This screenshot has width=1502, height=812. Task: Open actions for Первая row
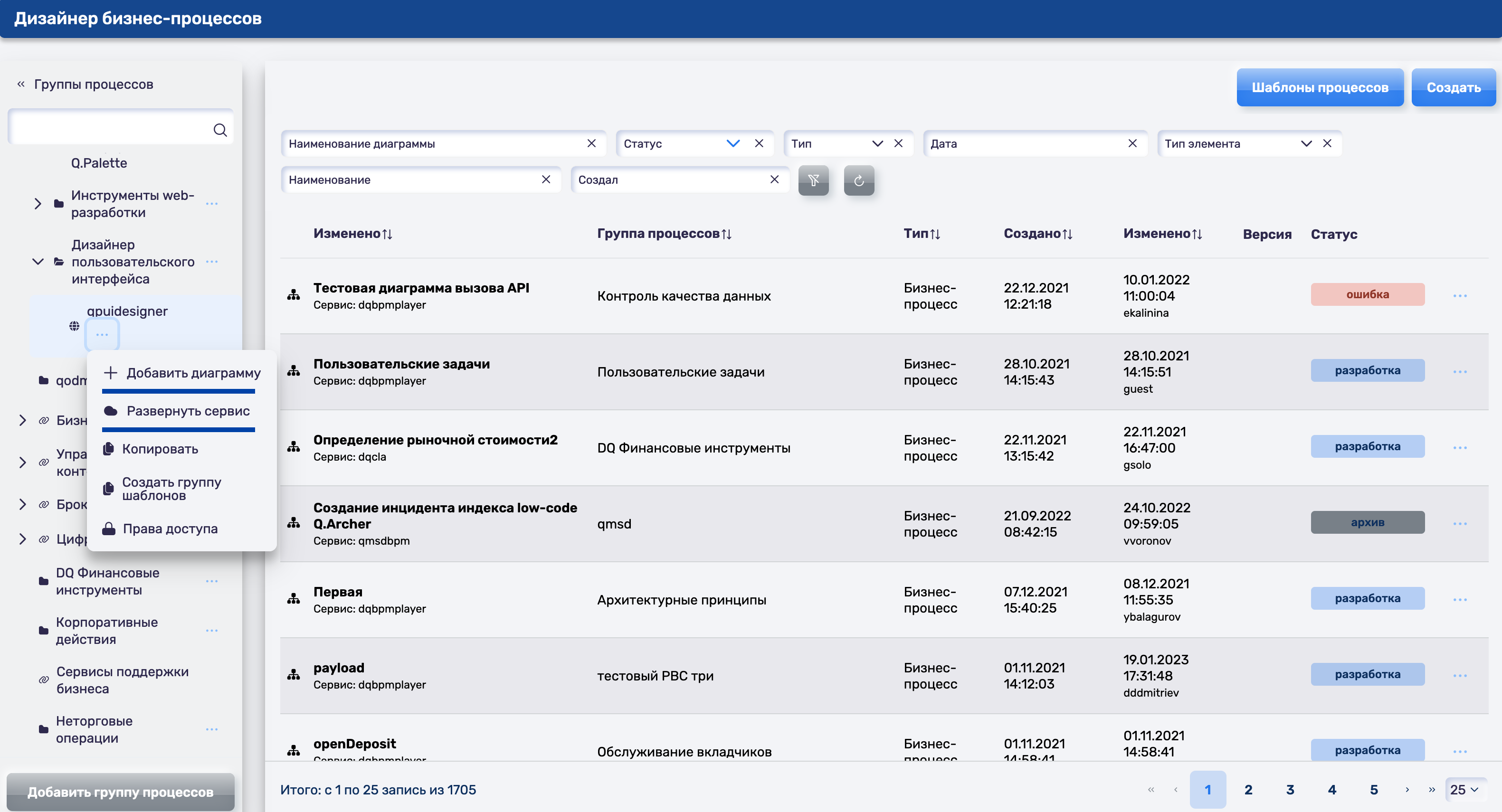pos(1459,599)
